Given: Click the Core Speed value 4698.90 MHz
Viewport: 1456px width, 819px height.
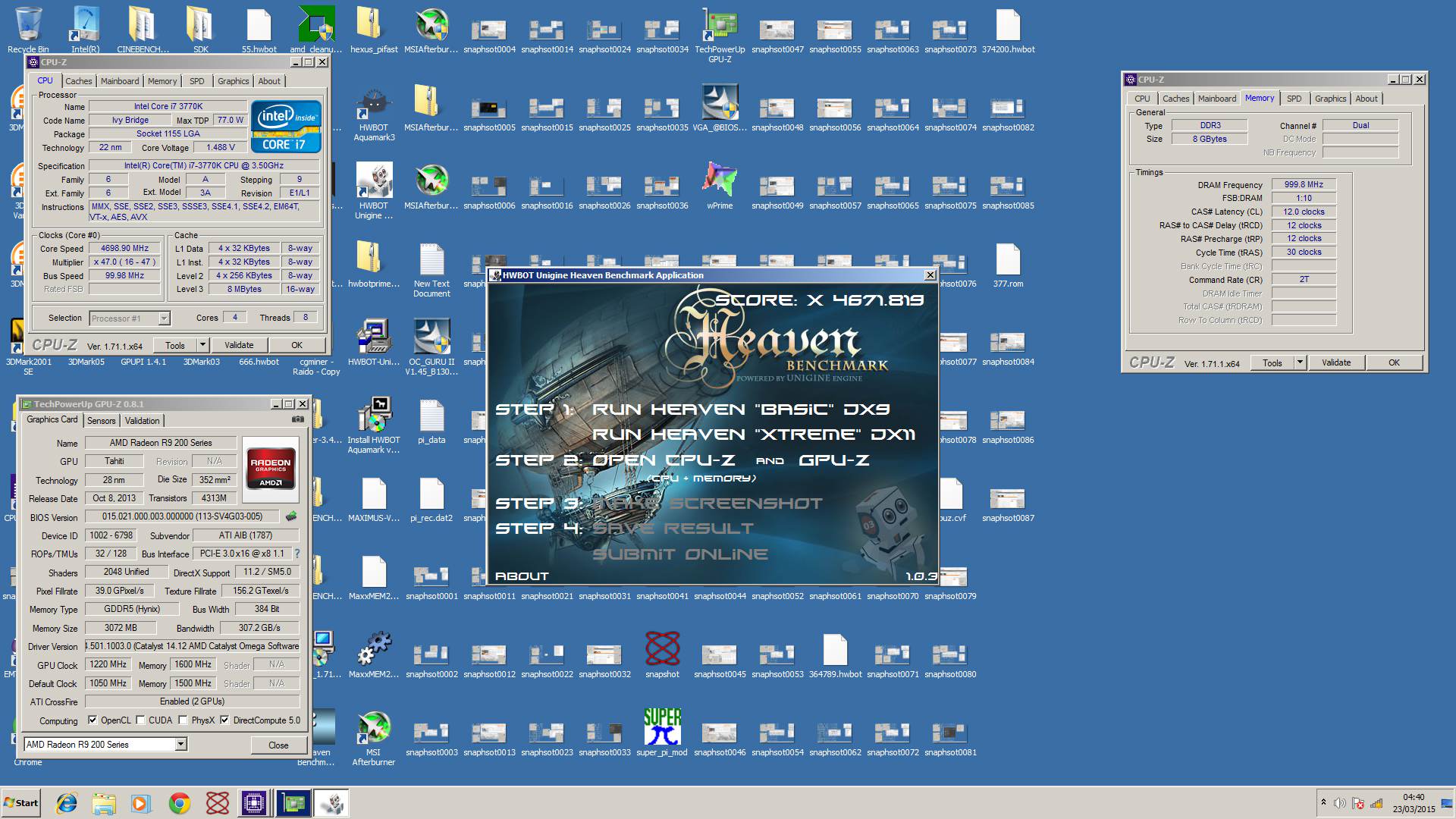Looking at the screenshot, I should [x=125, y=248].
